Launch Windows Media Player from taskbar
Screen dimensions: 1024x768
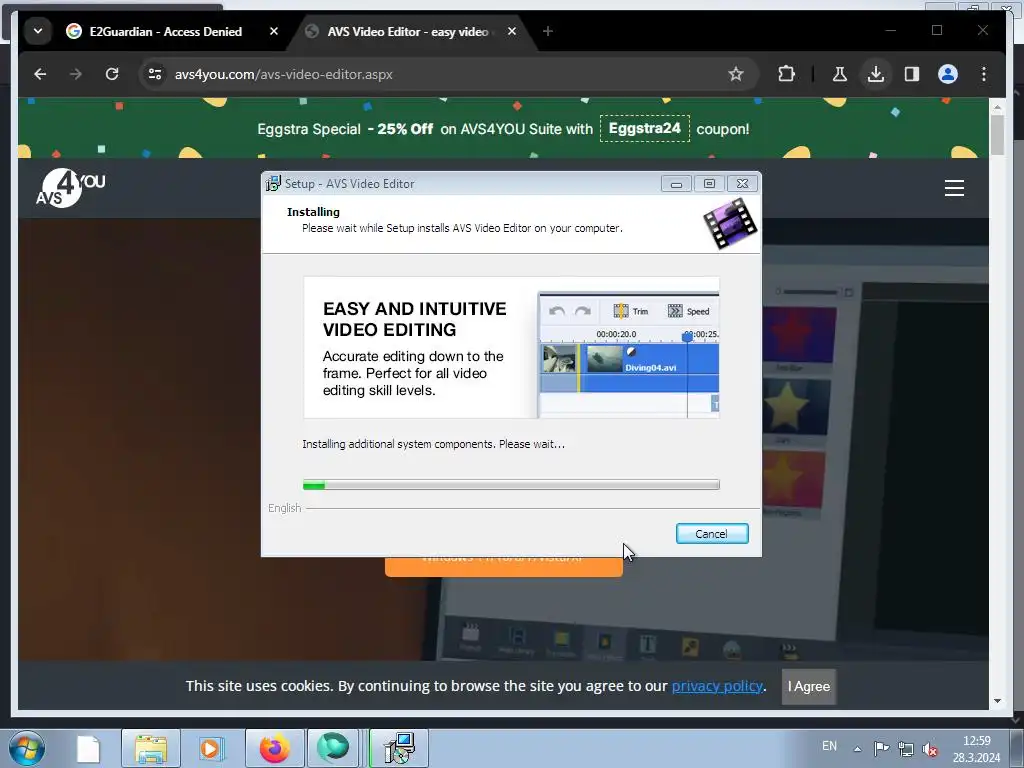210,748
